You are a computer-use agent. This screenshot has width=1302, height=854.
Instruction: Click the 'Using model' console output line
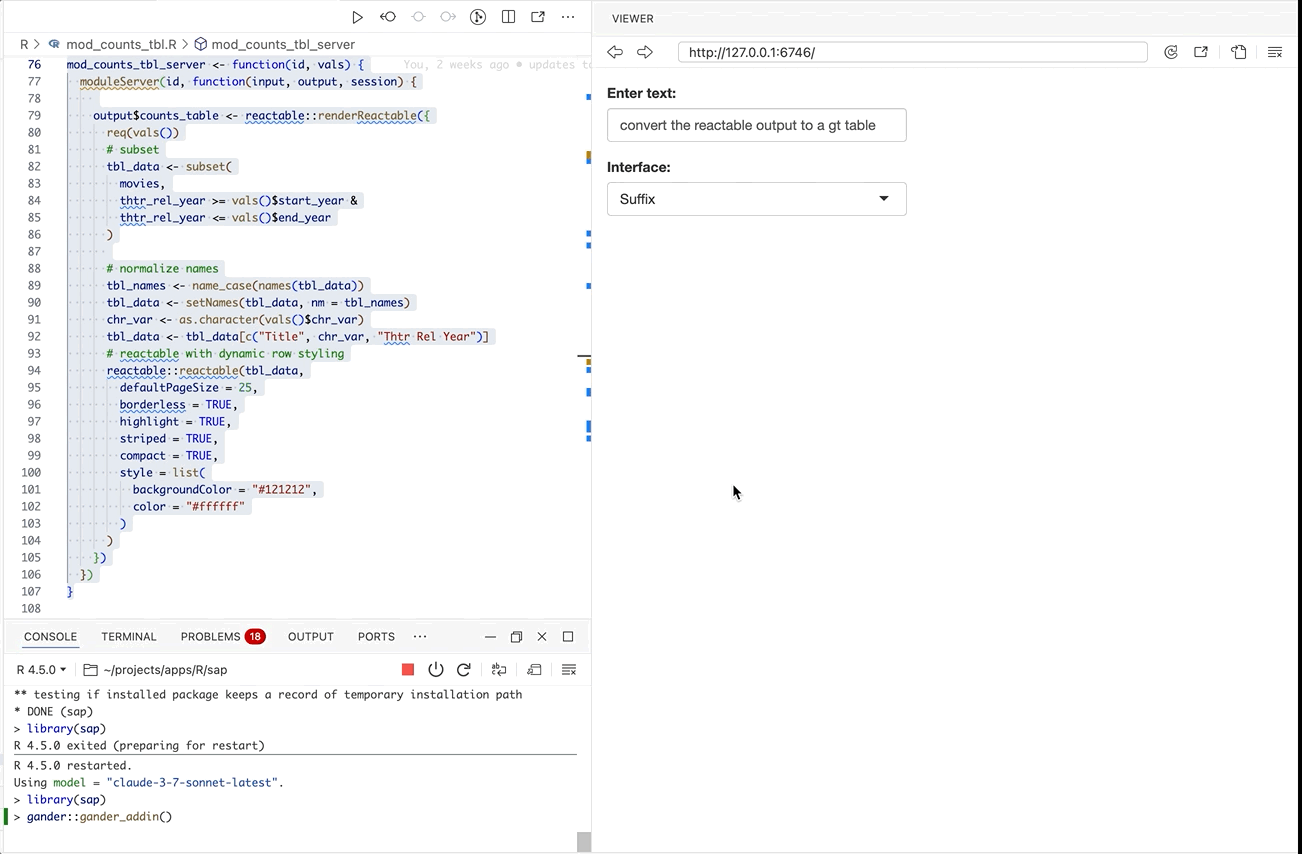tap(149, 783)
